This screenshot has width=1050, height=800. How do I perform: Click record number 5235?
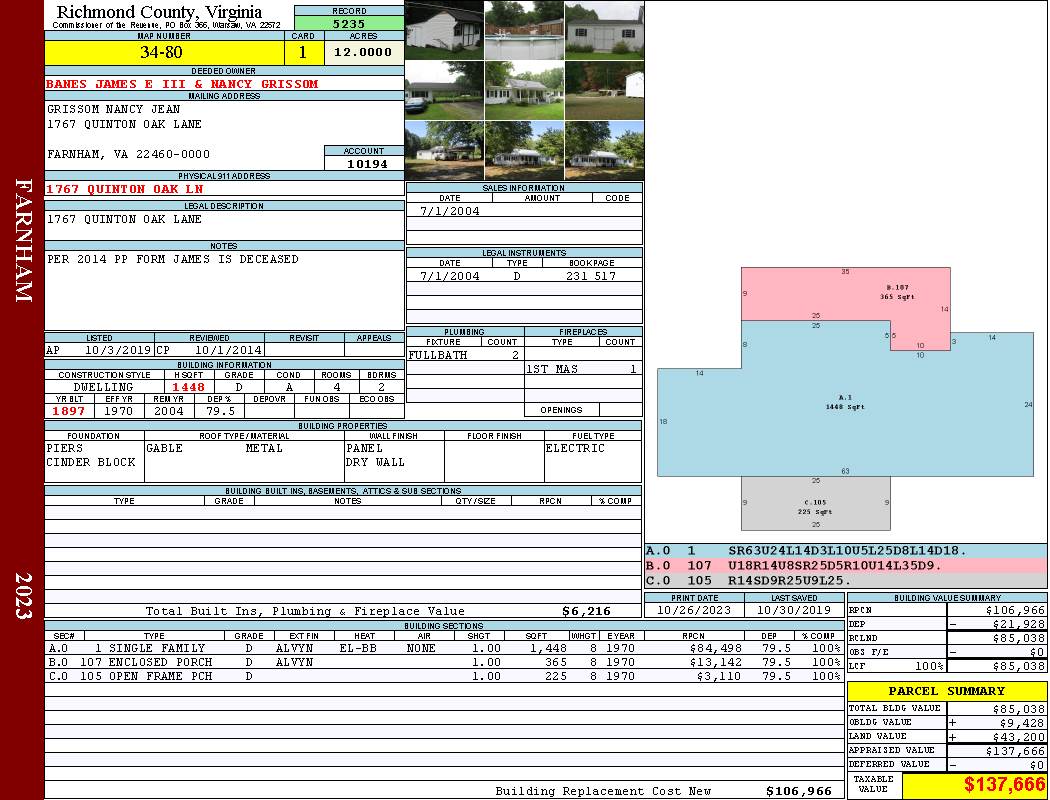coord(349,24)
